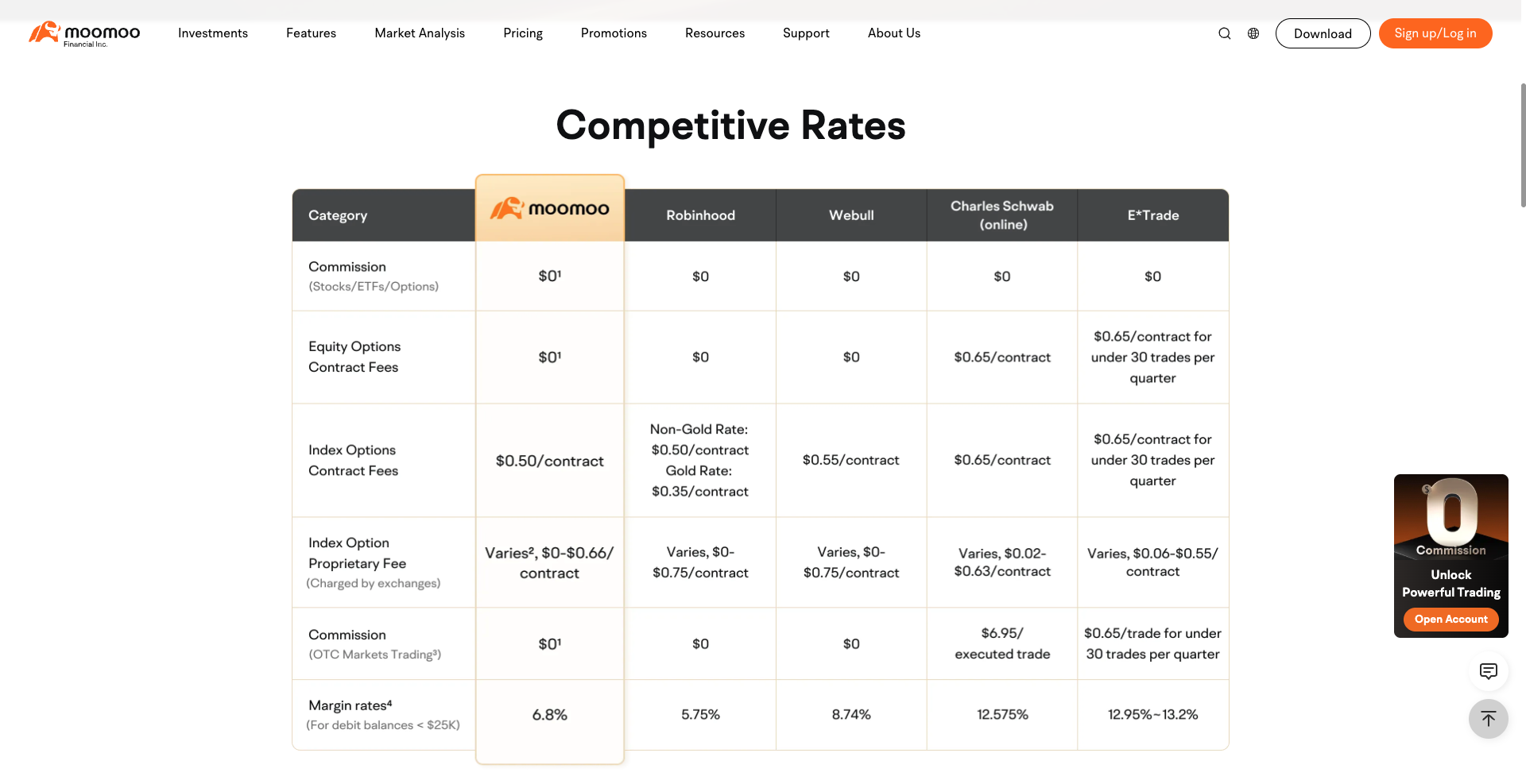Screen dimensions: 1526x784
Task: Click the zero commission promo image
Action: point(1451,517)
